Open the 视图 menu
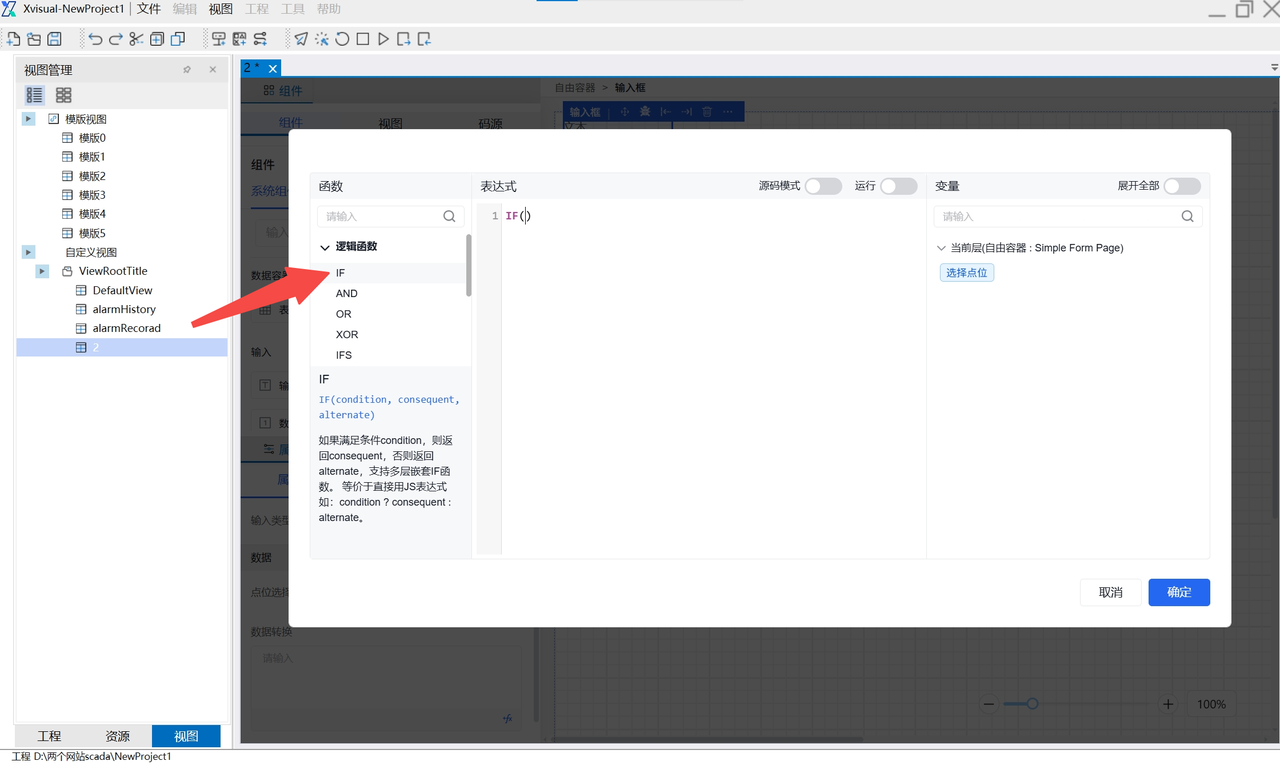The height and width of the screenshot is (765, 1280). click(221, 9)
